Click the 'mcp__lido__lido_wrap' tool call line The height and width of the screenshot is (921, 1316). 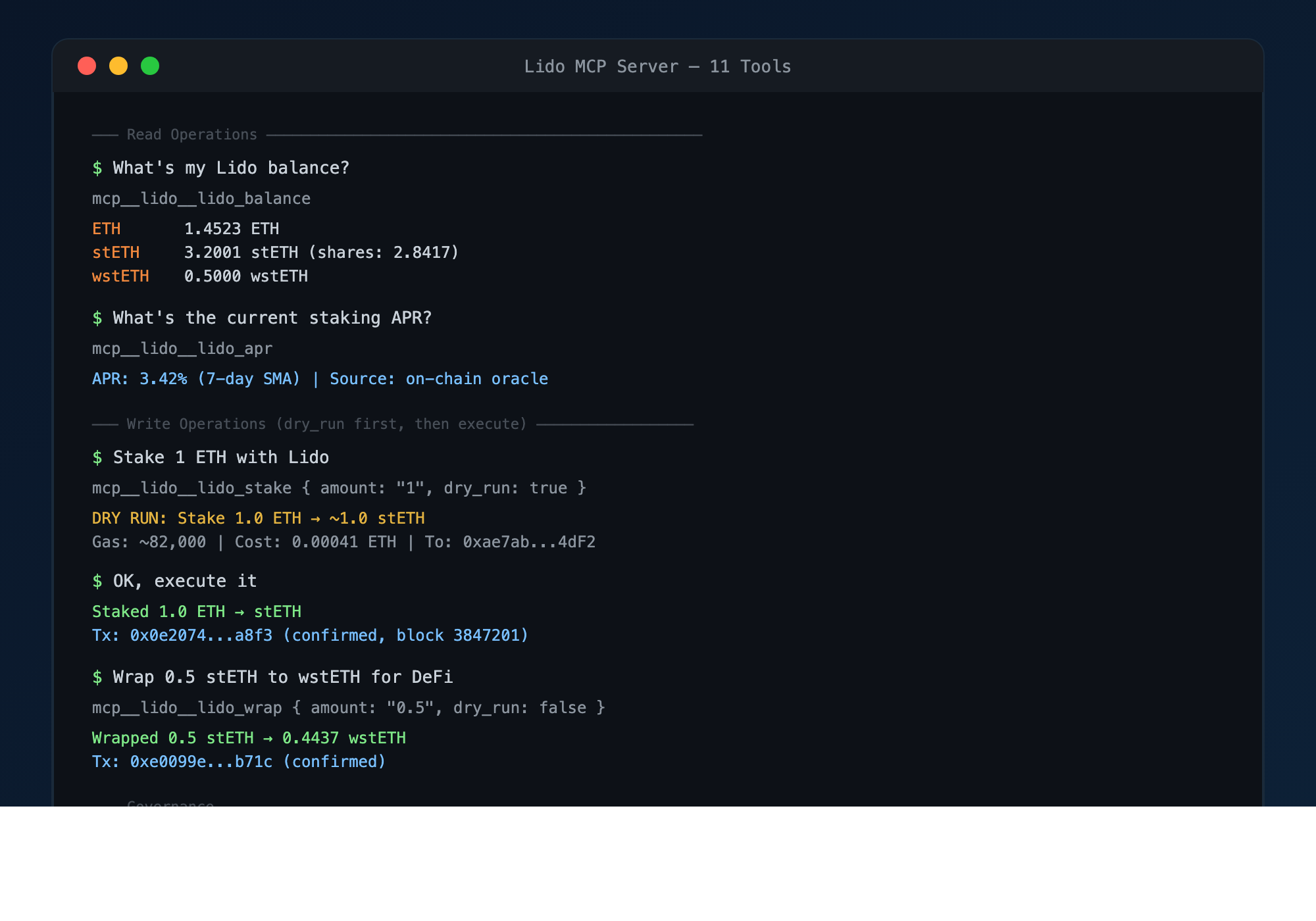(349, 708)
